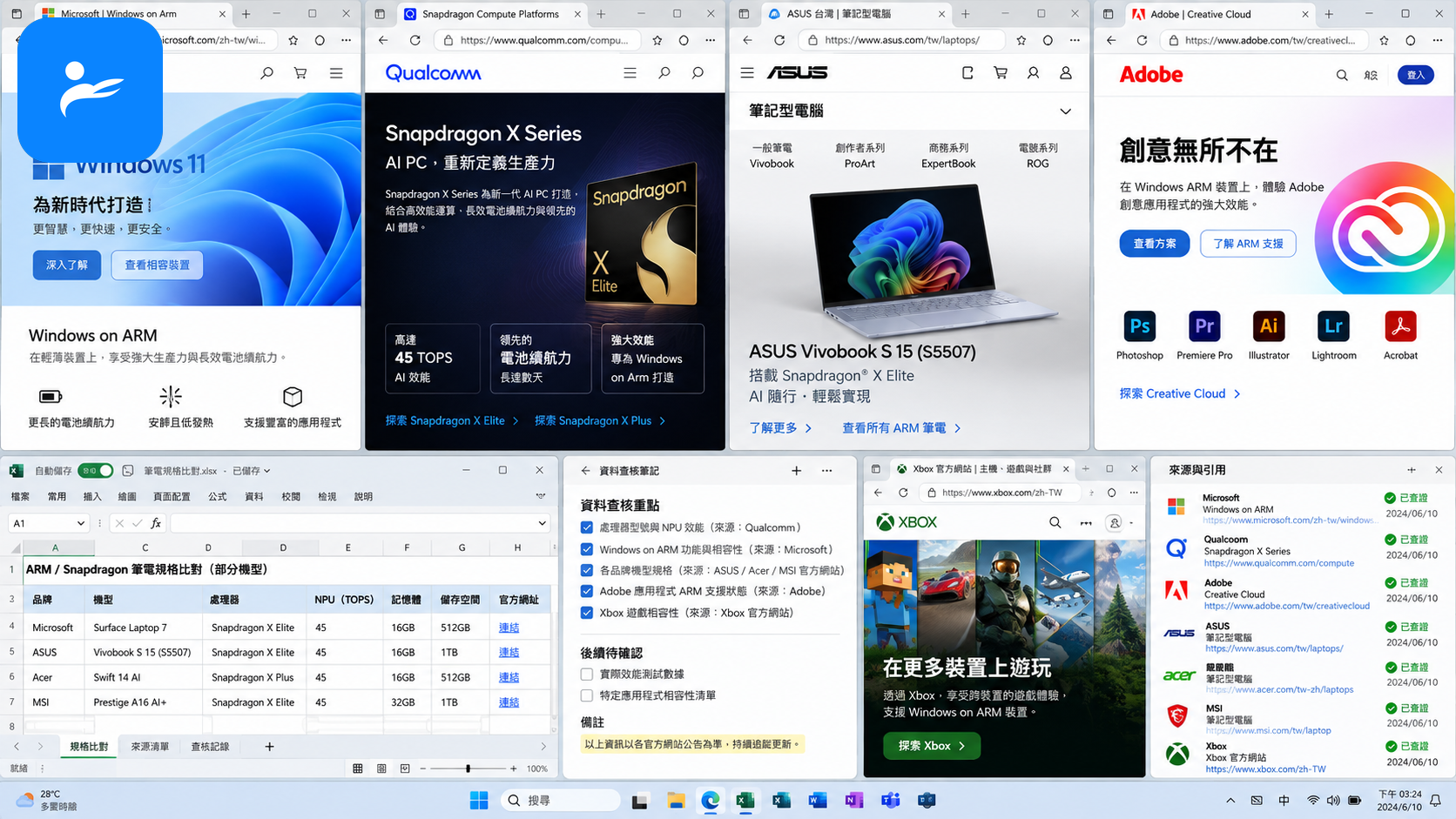The height and width of the screenshot is (819, 1456).
Task: Open the Illustrator app icon
Action: click(x=1269, y=326)
